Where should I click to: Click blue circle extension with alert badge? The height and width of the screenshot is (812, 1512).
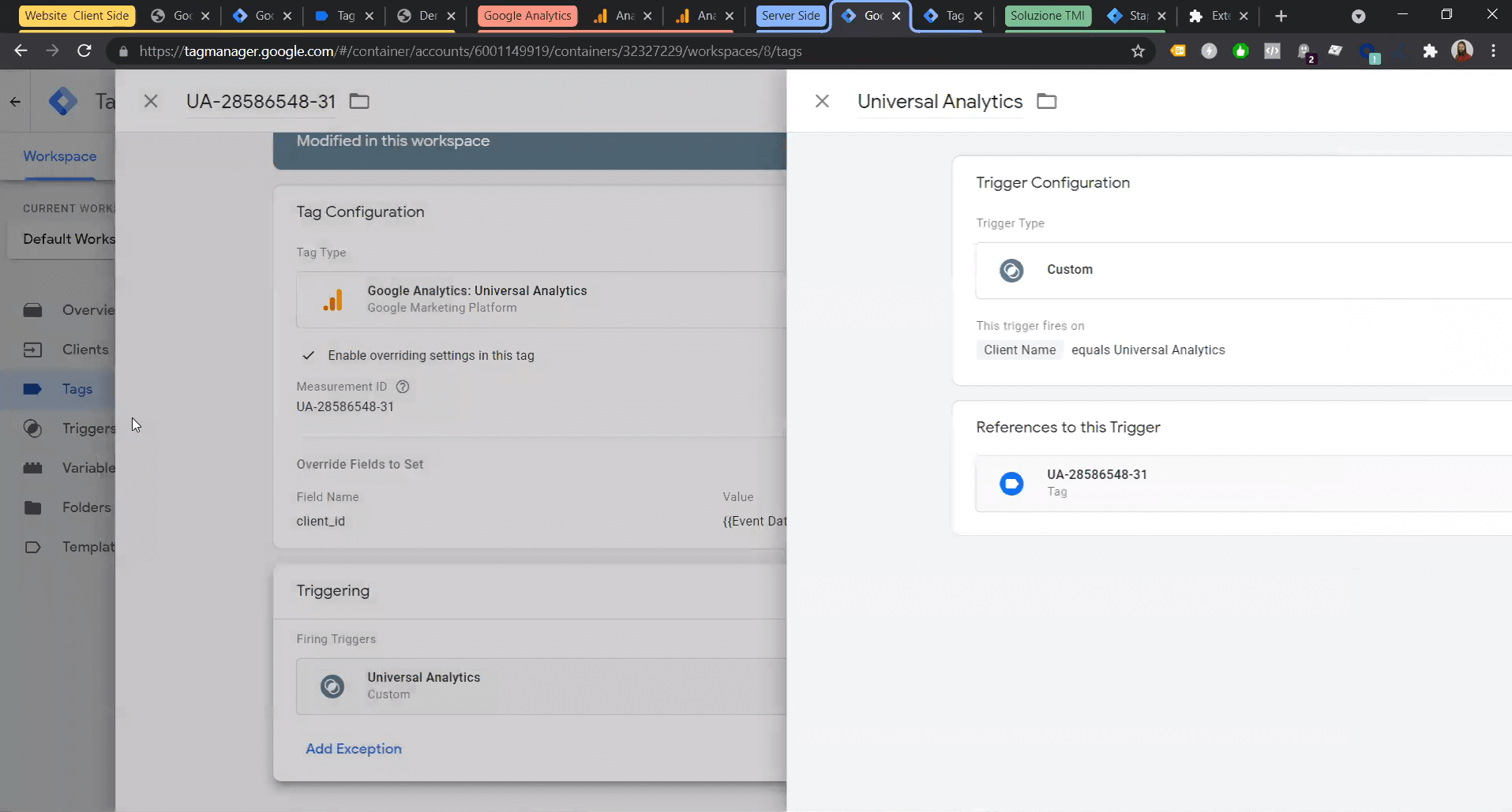[x=1368, y=52]
